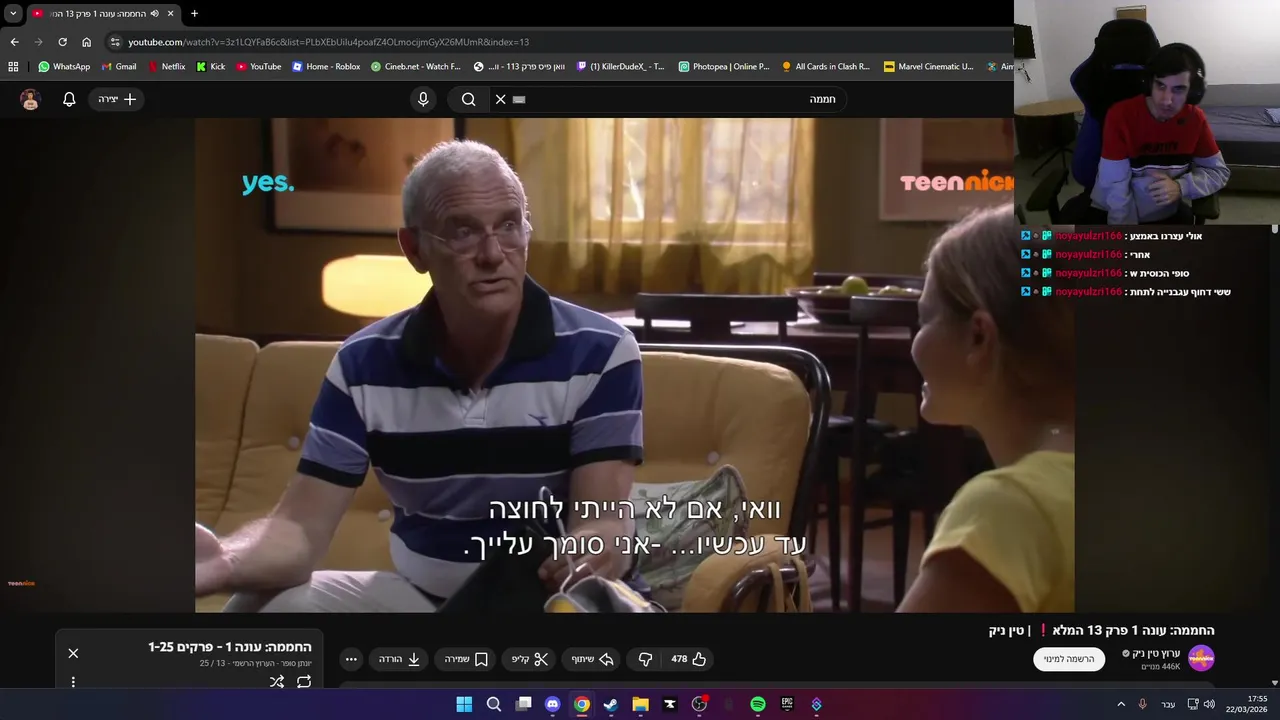Open volume control in system tray

(x=1209, y=704)
